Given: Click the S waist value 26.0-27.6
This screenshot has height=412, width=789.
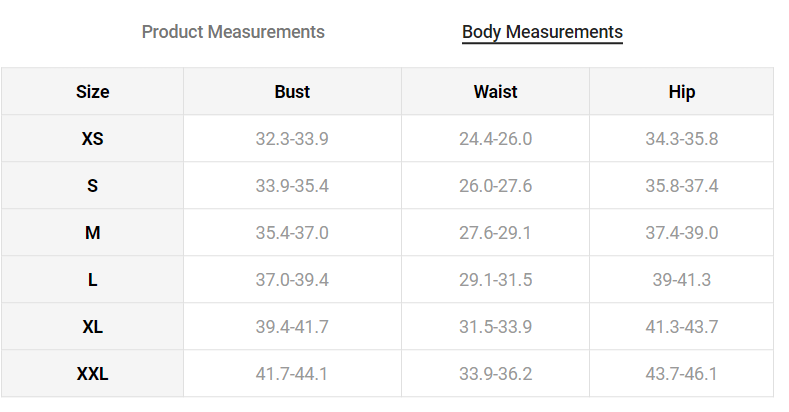Looking at the screenshot, I should (495, 186).
